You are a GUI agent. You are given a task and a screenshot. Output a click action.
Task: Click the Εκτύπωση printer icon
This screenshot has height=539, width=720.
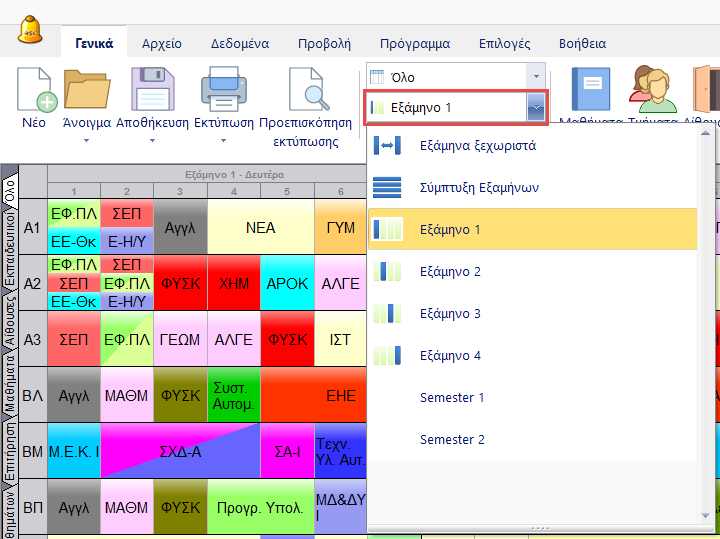coord(223,92)
